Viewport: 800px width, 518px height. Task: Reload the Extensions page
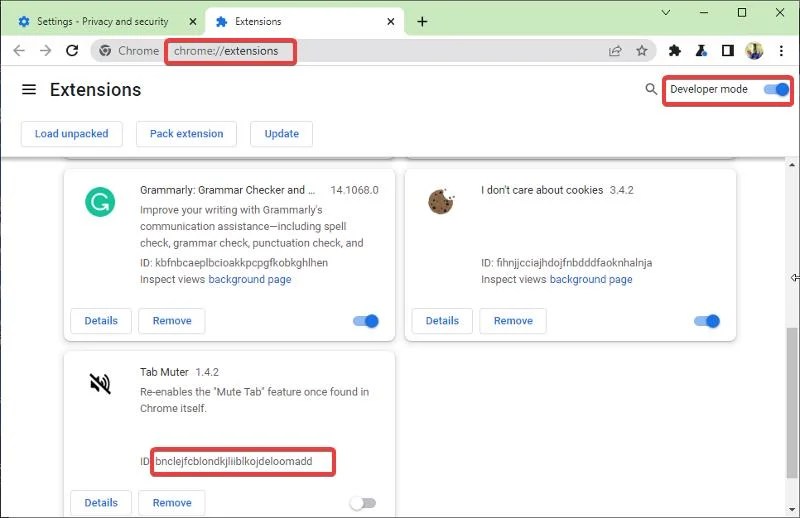click(x=72, y=51)
